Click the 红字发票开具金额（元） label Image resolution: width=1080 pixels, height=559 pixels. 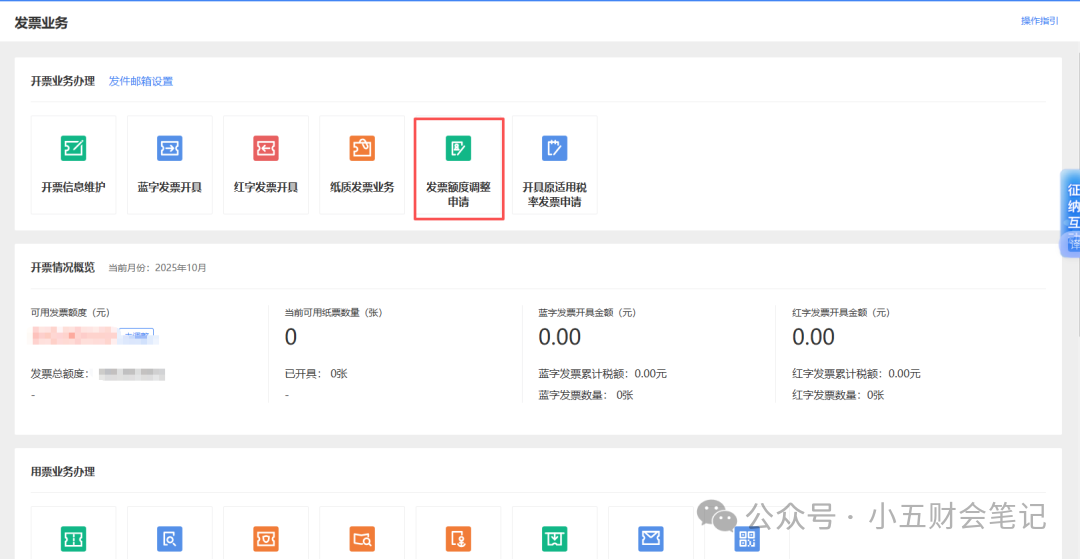pos(842,313)
